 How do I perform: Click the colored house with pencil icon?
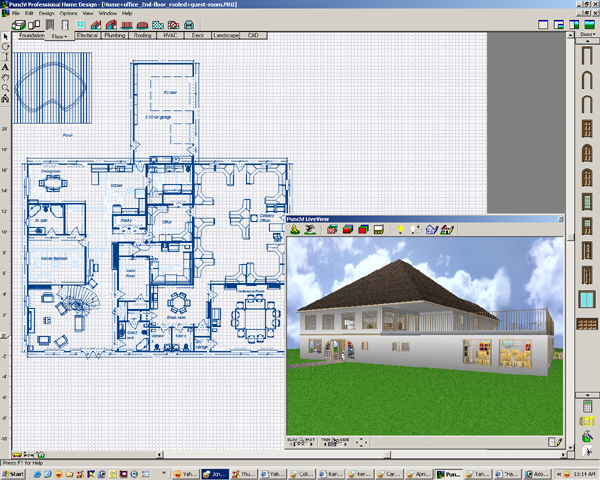(x=447, y=229)
